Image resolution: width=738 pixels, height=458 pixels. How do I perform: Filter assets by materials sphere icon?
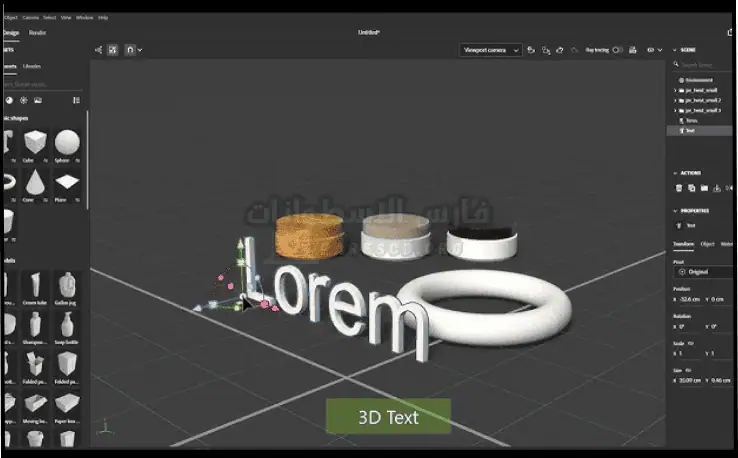point(8,100)
